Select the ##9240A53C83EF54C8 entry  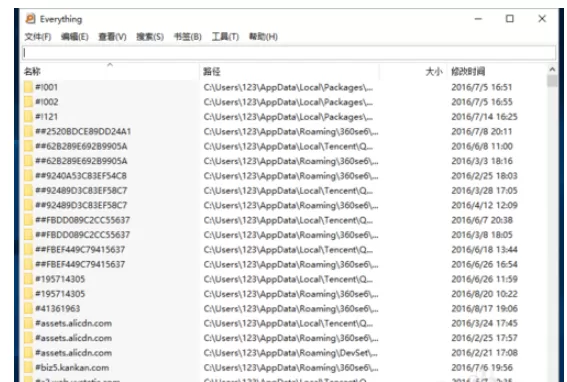click(x=81, y=176)
